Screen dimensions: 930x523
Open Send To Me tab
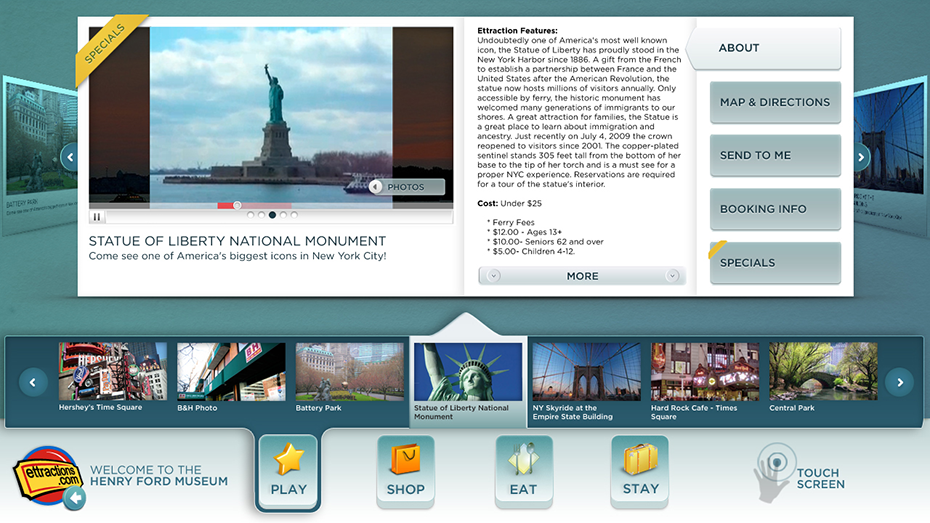tap(775, 155)
